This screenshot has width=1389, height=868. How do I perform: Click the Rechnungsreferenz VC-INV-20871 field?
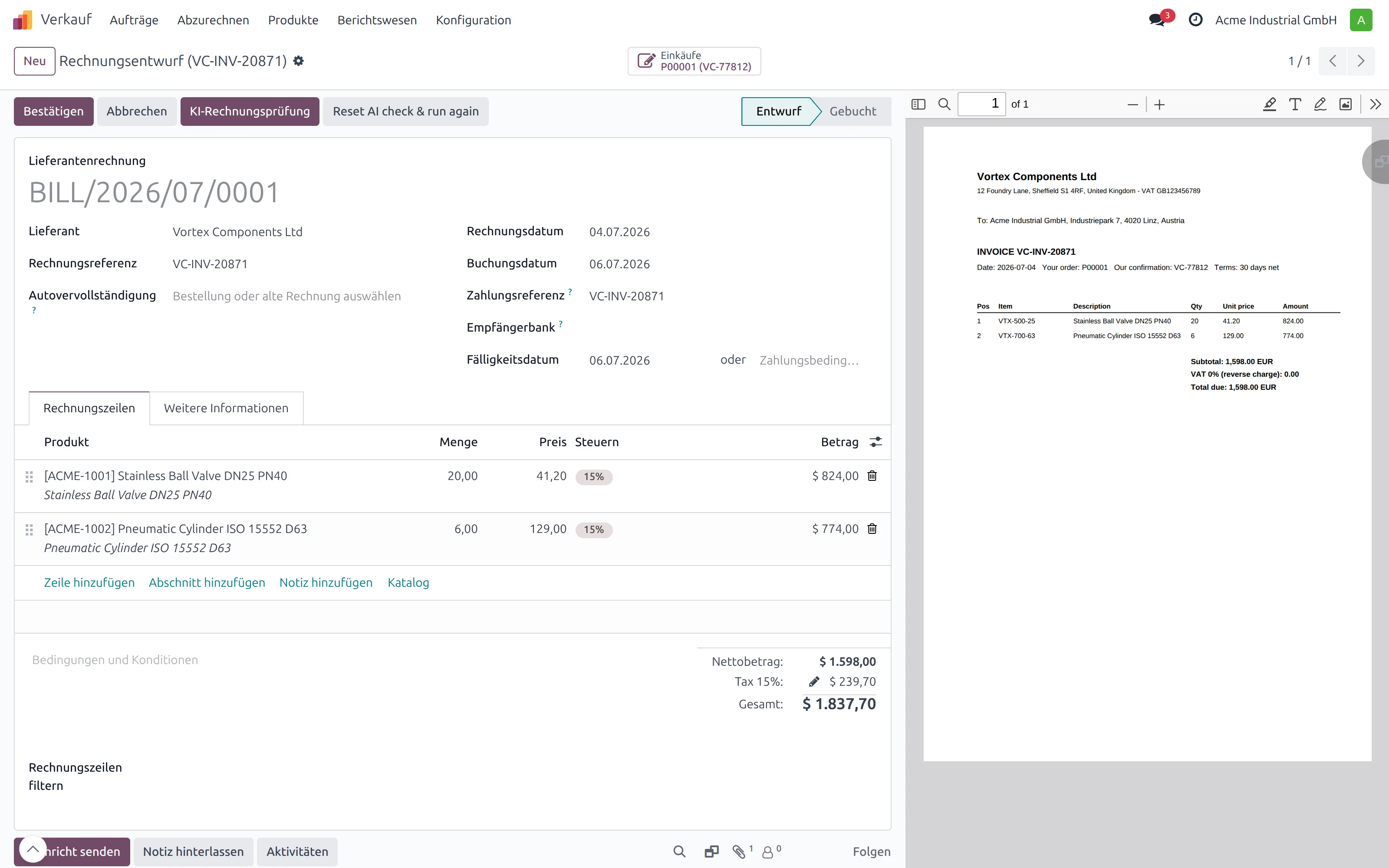(304, 264)
